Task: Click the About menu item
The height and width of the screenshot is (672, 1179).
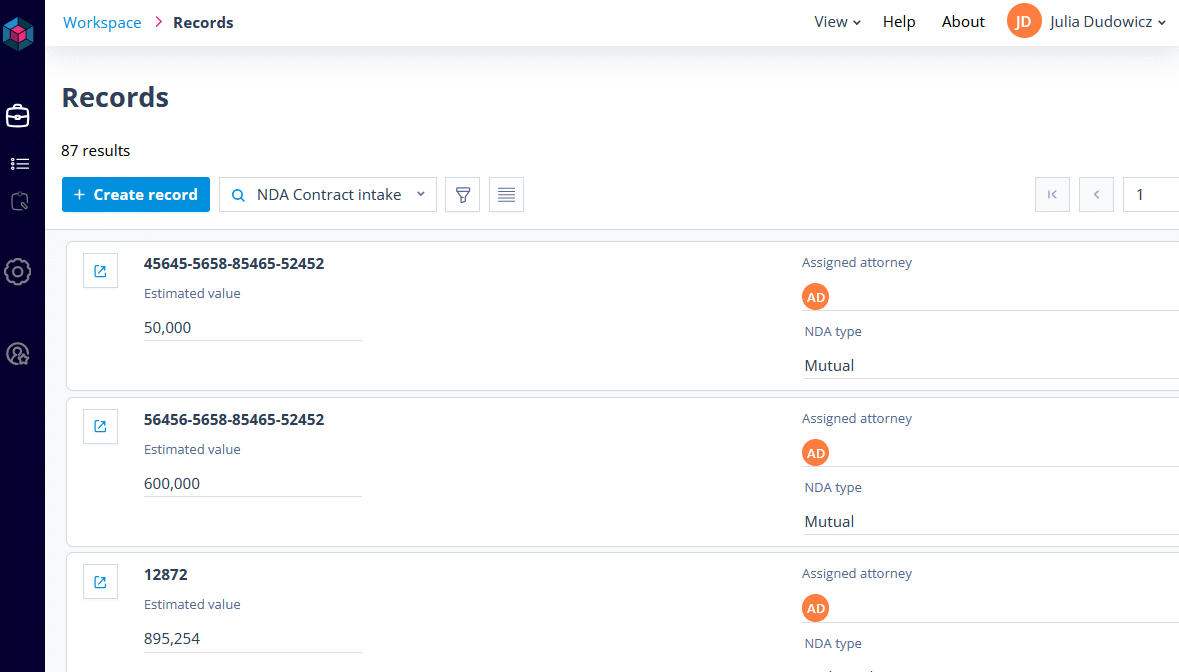Action: pos(963,22)
